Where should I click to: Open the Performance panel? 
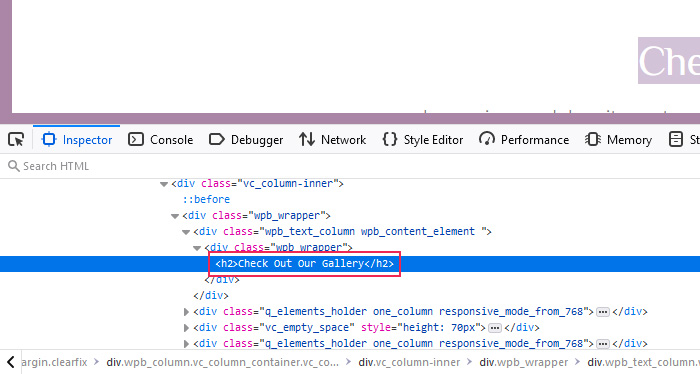point(524,140)
